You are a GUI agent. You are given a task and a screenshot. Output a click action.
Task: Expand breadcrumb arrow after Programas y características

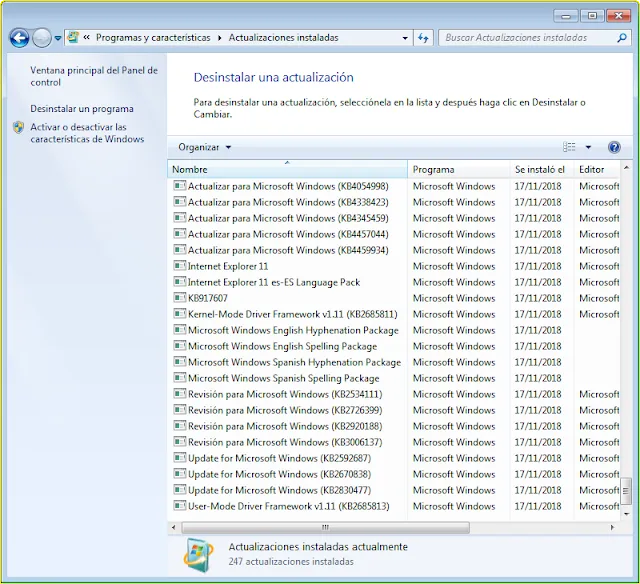[220, 38]
